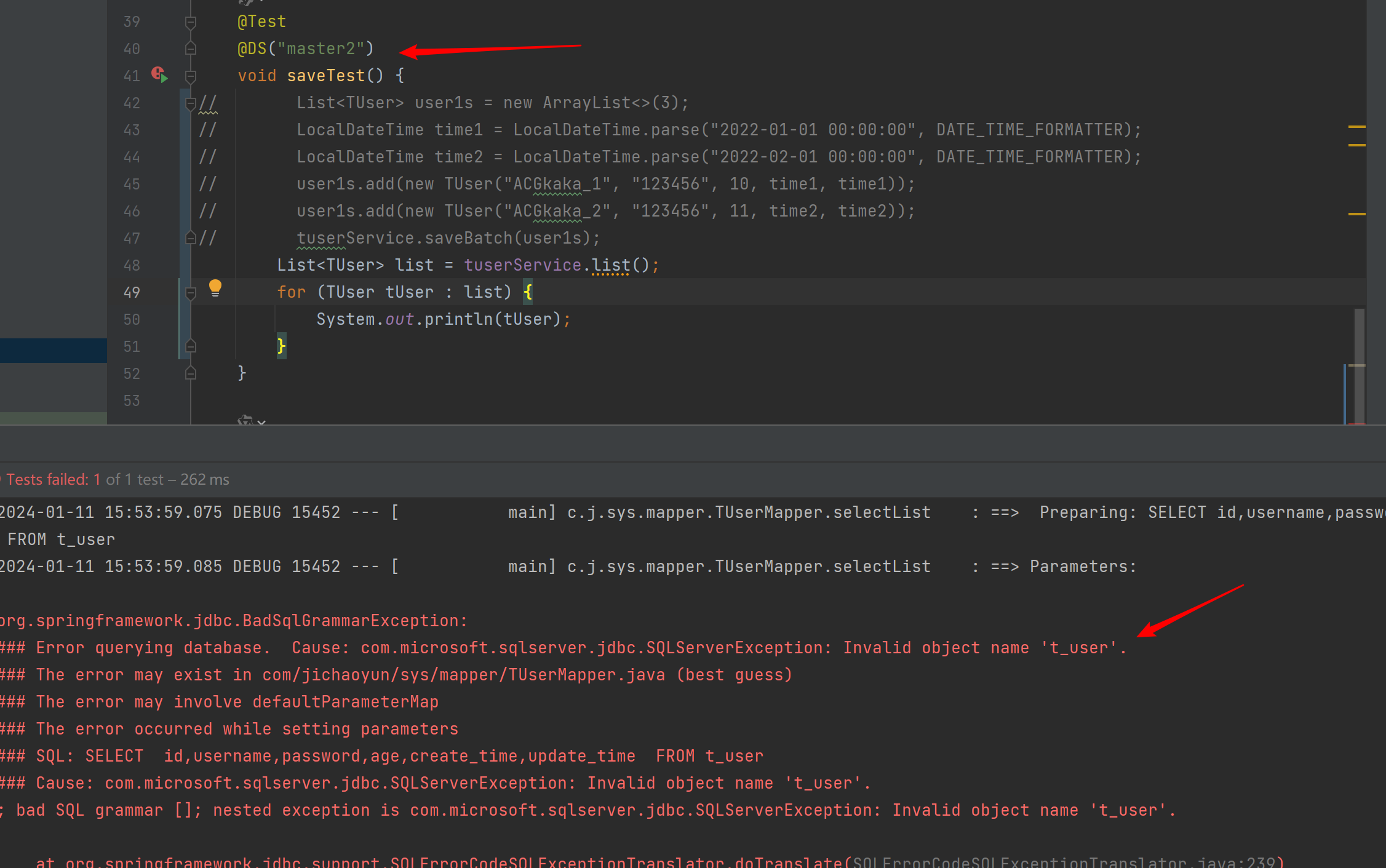The height and width of the screenshot is (868, 1386).
Task: Open the inspections widget icon below line 53
Action: [244, 421]
